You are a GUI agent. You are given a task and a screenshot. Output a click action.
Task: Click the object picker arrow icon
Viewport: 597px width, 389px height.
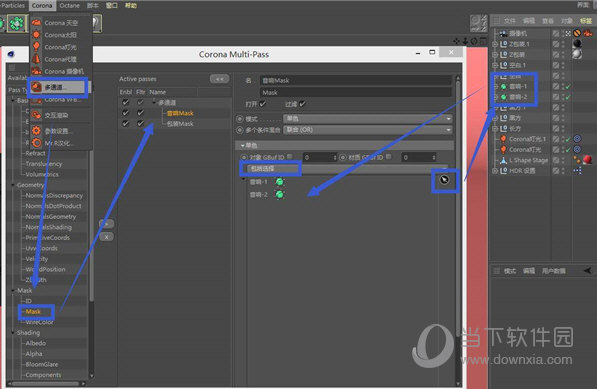coord(444,180)
